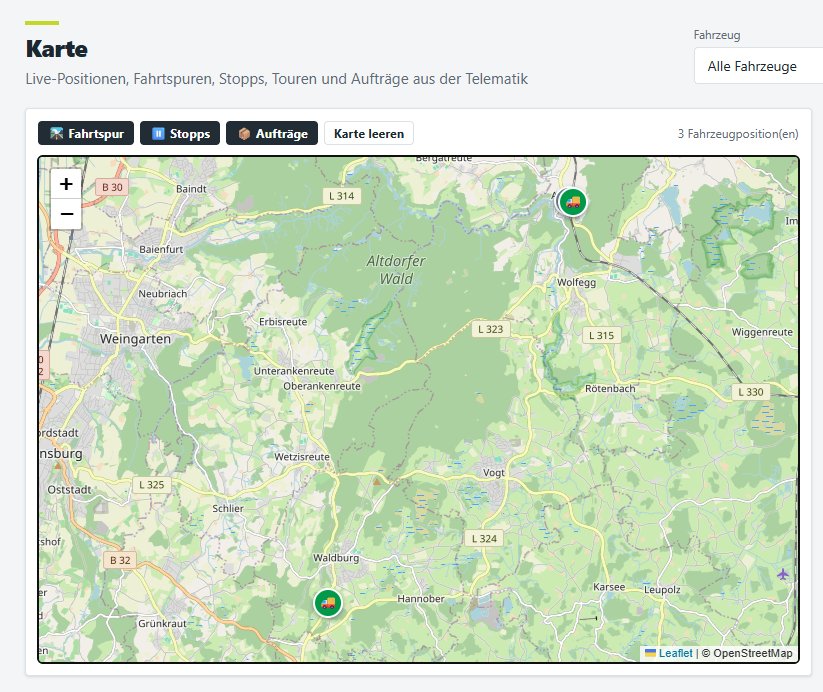
Task: Click the Rötenbach village label
Action: (x=610, y=389)
